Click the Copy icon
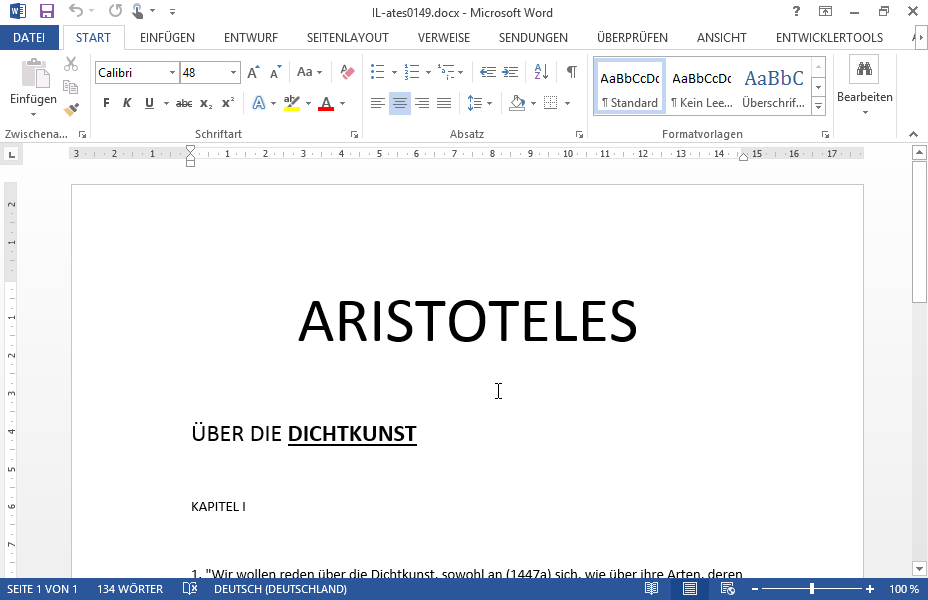Image resolution: width=928 pixels, height=600 pixels. (71, 87)
